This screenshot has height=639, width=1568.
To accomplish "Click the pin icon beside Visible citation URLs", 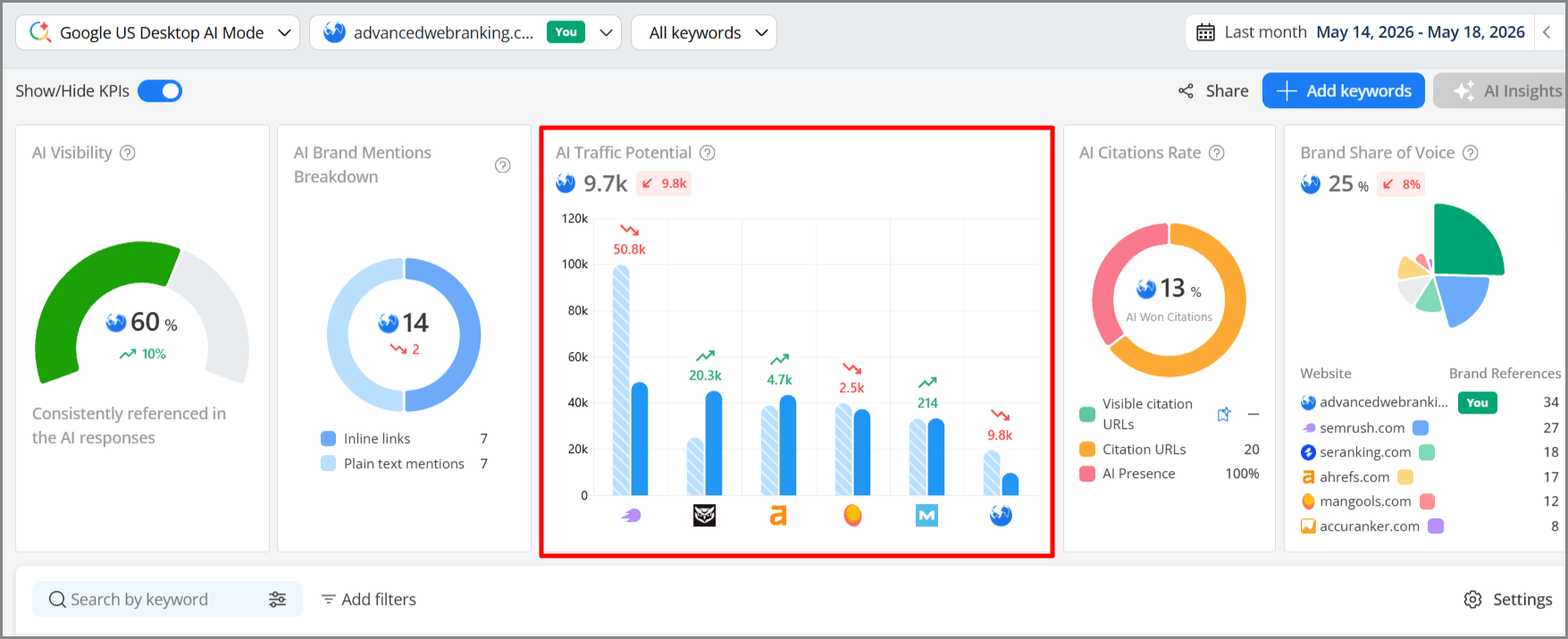I will click(x=1224, y=414).
